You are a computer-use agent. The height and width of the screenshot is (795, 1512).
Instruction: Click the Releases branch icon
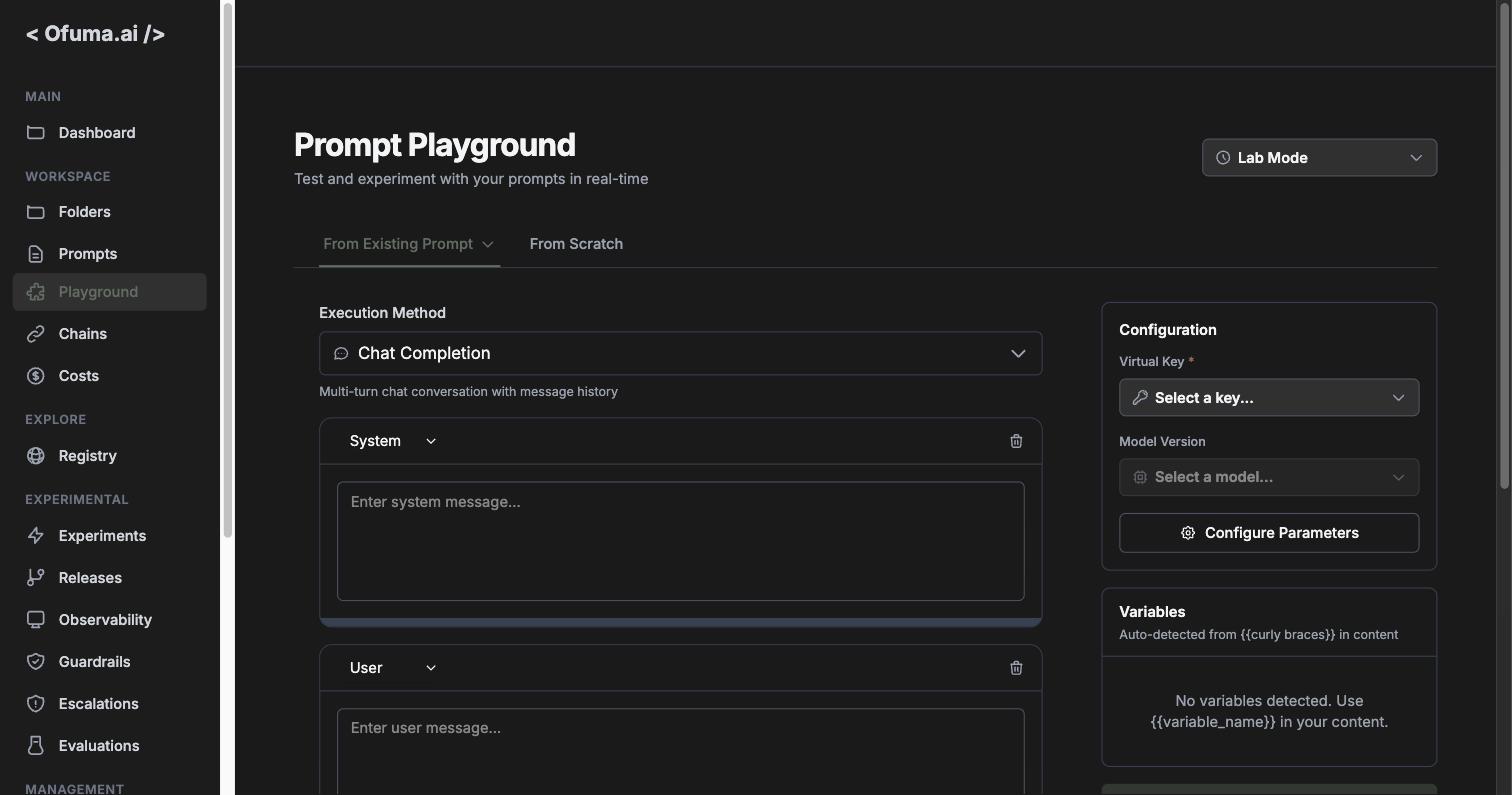point(36,578)
